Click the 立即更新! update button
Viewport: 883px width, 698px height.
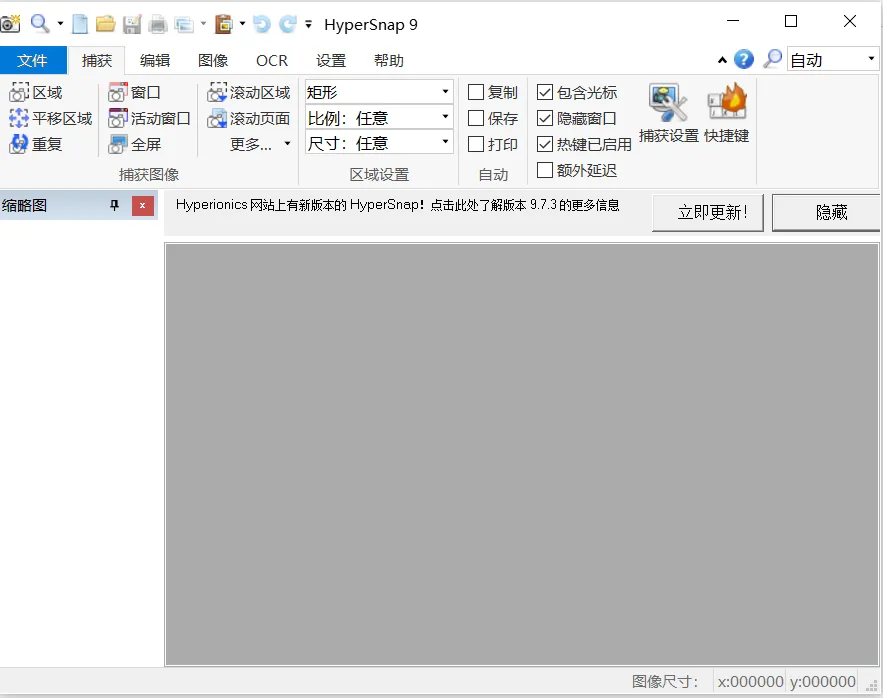click(707, 212)
